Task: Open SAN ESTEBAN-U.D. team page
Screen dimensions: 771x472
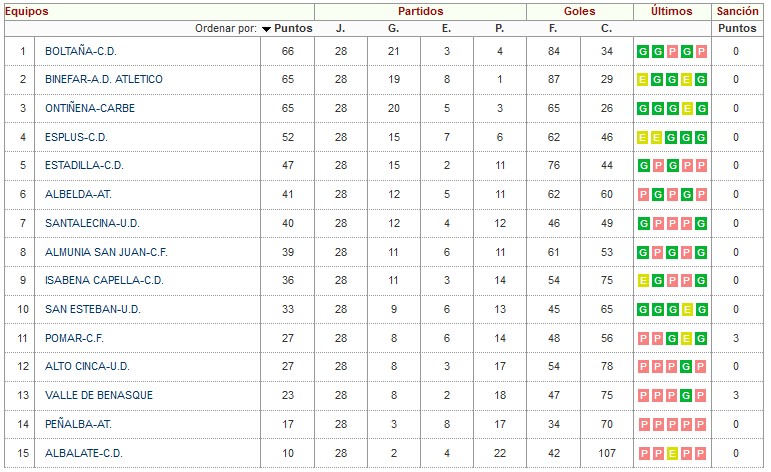Action: [x=93, y=309]
